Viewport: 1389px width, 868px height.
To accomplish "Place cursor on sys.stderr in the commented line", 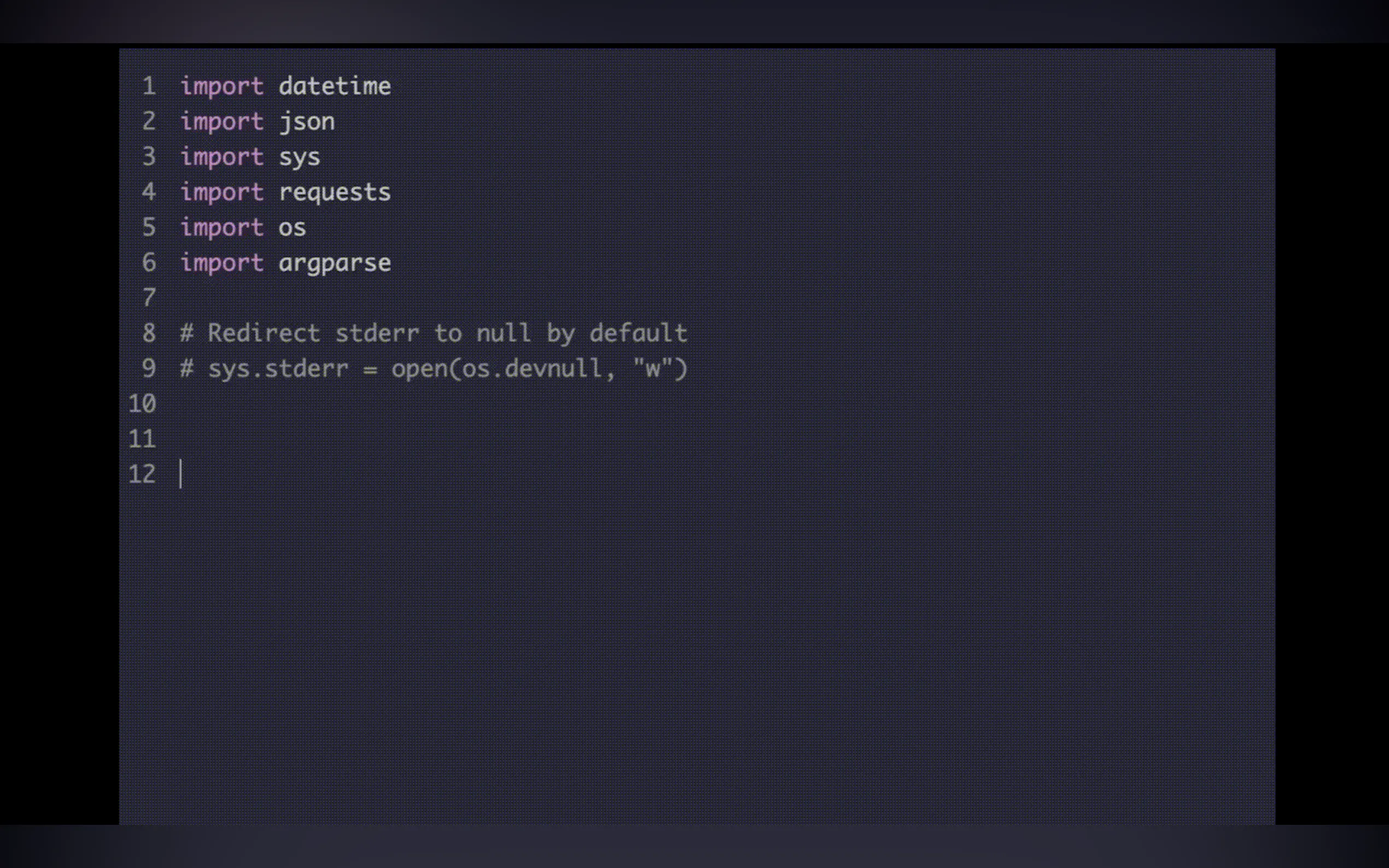I will click(278, 368).
